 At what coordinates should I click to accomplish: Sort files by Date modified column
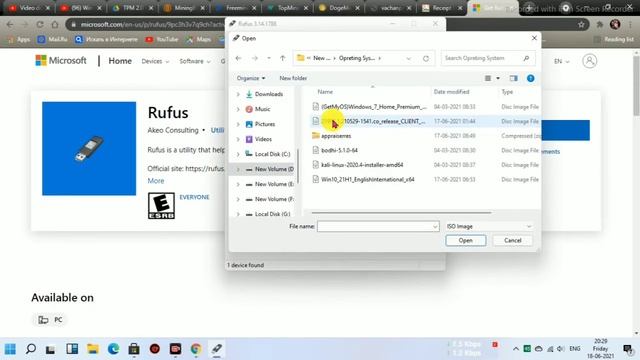pyautogui.click(x=451, y=92)
